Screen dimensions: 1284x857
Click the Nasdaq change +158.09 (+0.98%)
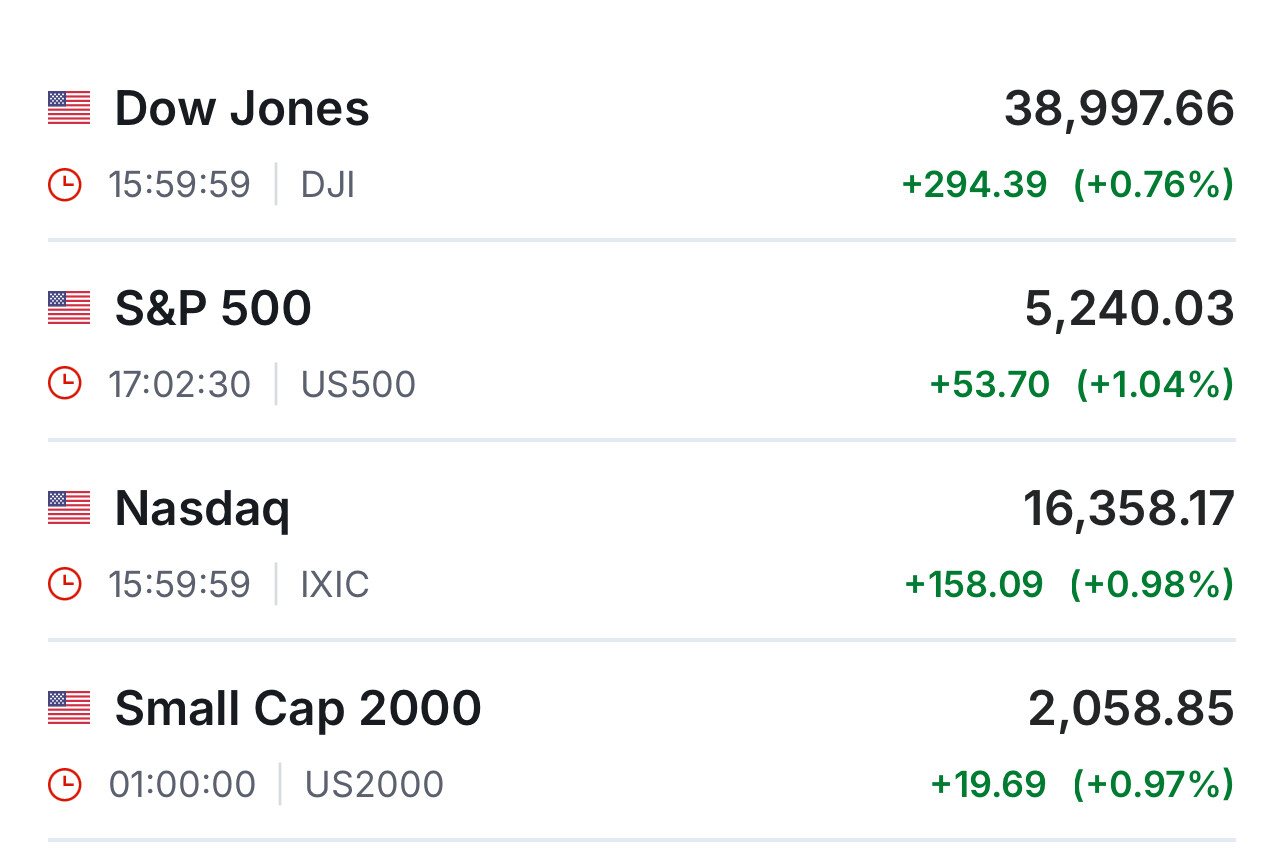(1068, 584)
